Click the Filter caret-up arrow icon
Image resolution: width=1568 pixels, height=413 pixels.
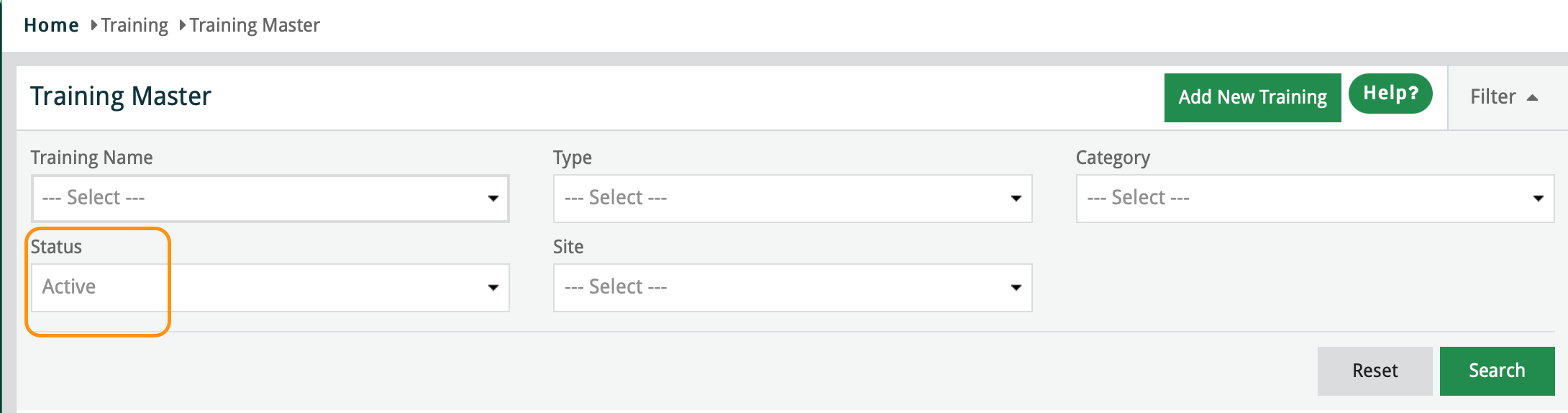pyautogui.click(x=1532, y=98)
